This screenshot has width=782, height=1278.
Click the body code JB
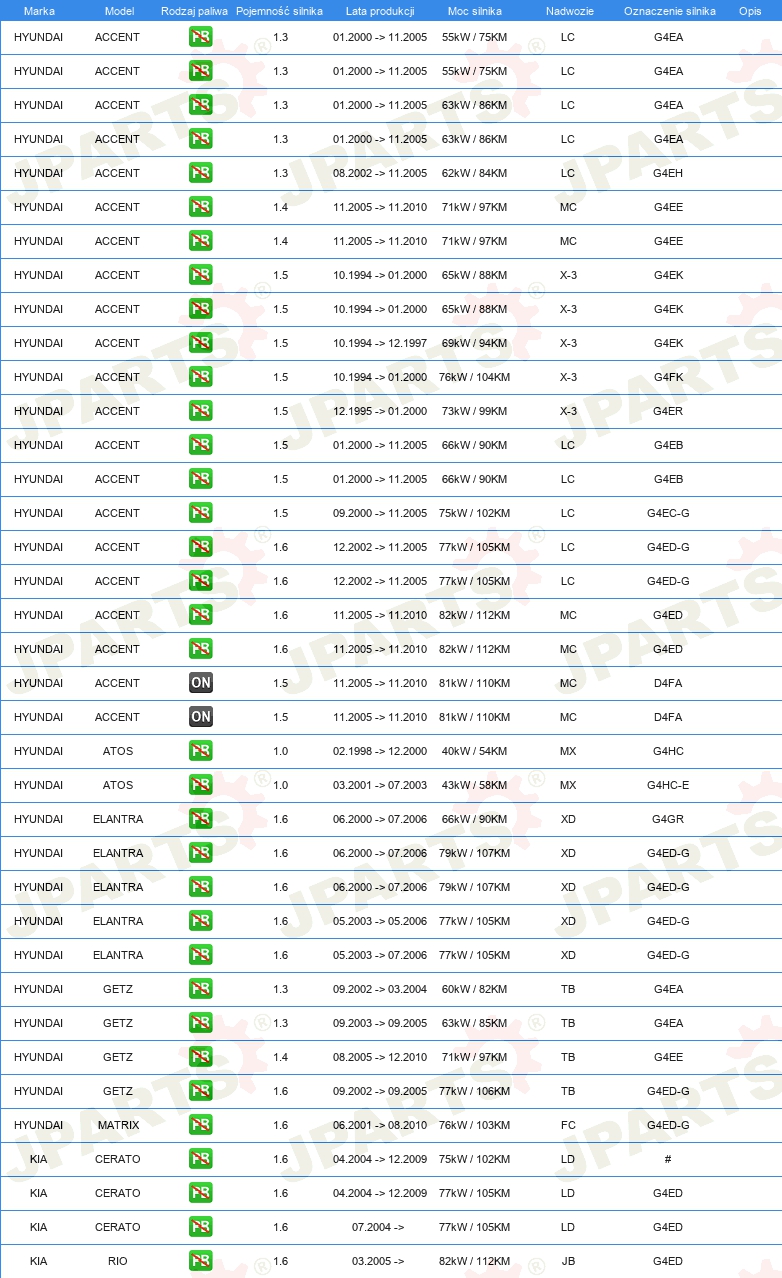pos(568,1261)
